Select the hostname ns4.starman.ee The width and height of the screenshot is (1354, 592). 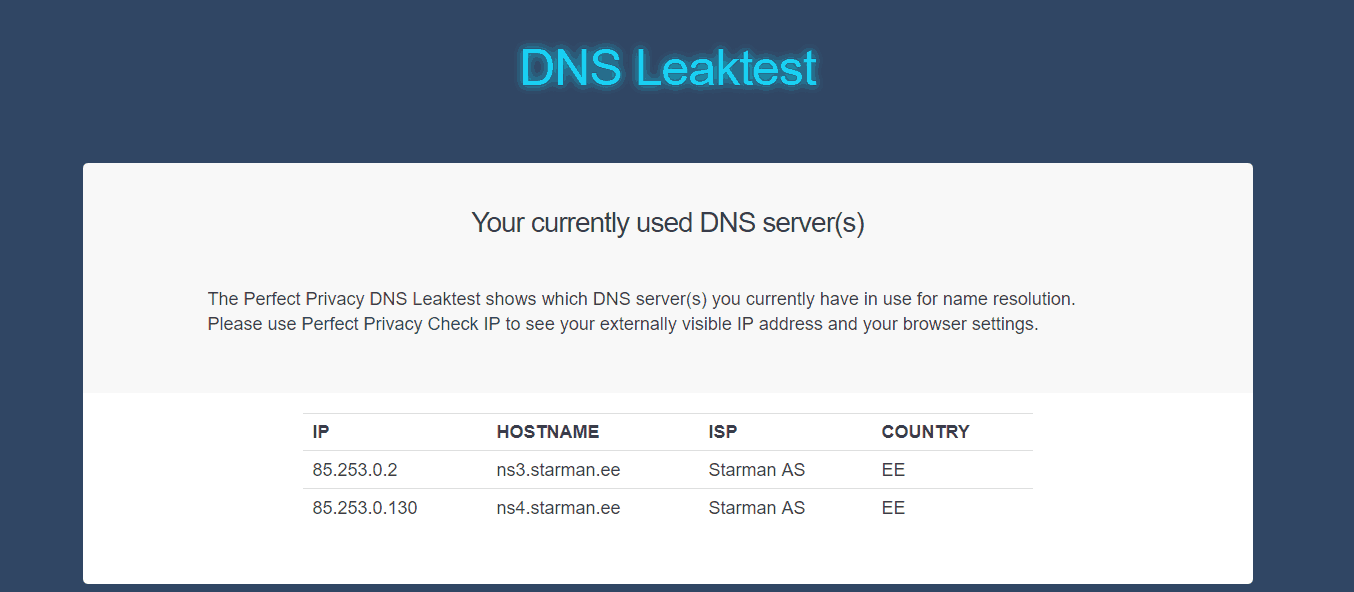pos(559,507)
